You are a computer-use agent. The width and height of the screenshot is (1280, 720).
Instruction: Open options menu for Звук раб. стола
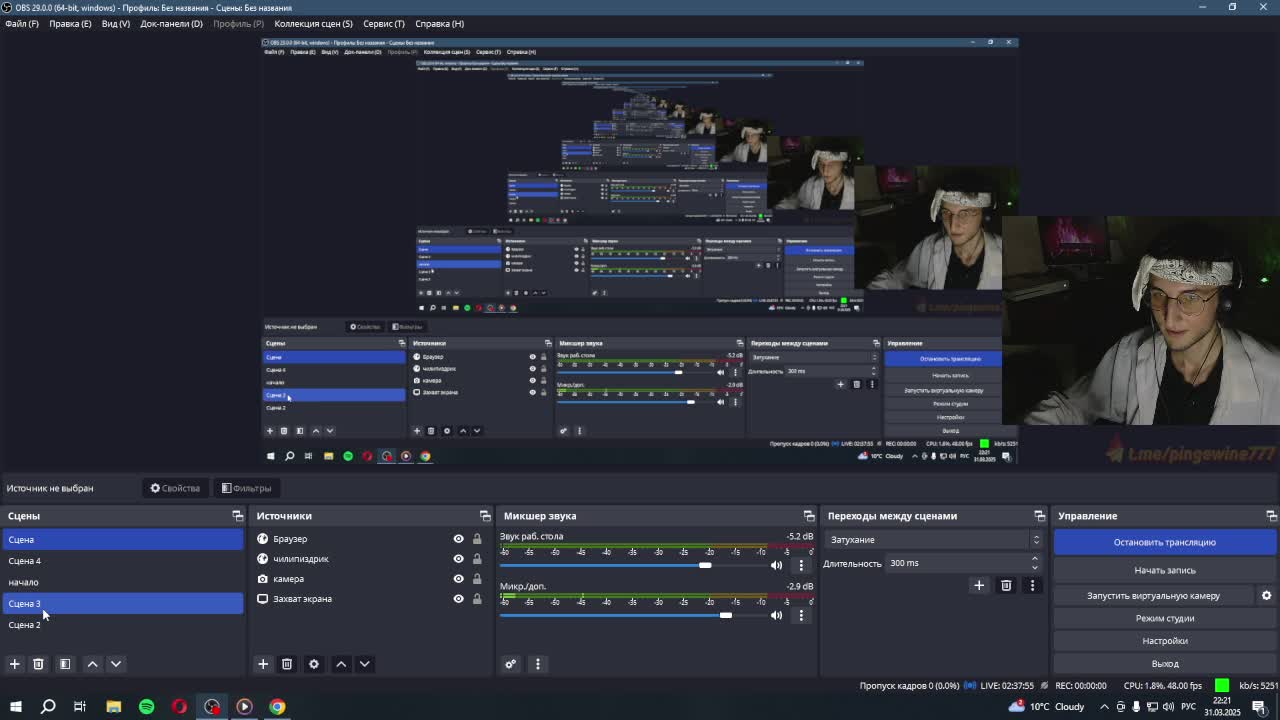click(x=801, y=565)
